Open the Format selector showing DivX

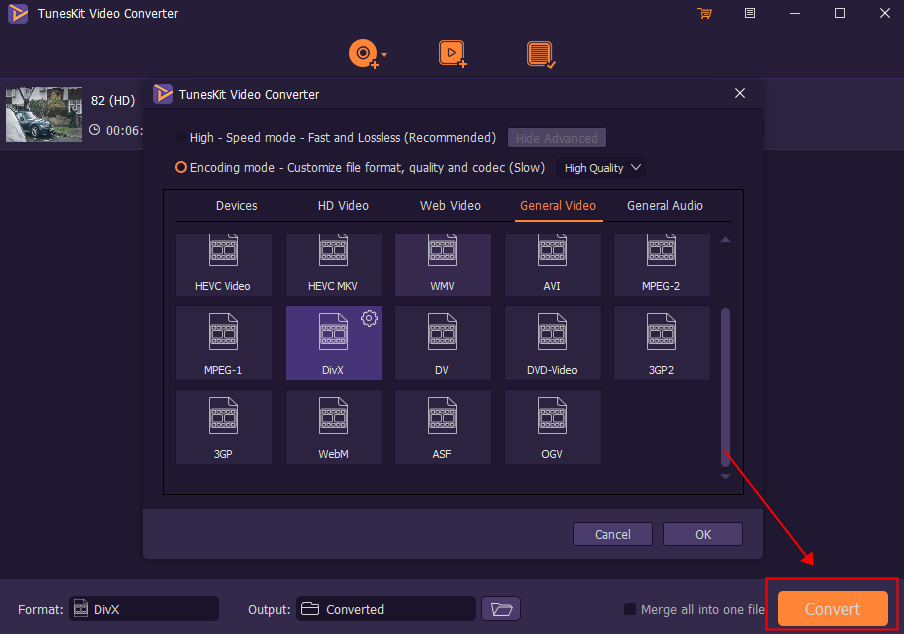(x=144, y=609)
